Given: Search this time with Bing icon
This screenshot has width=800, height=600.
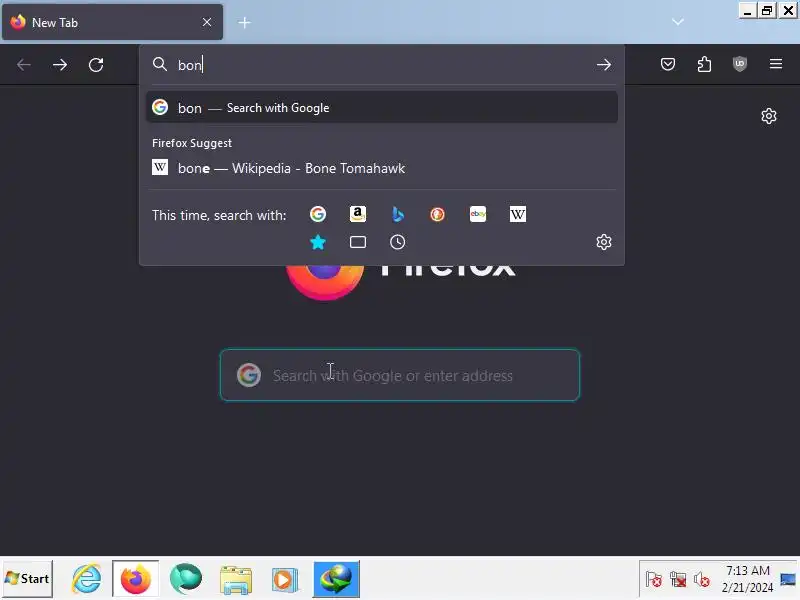Looking at the screenshot, I should pyautogui.click(x=397, y=214).
